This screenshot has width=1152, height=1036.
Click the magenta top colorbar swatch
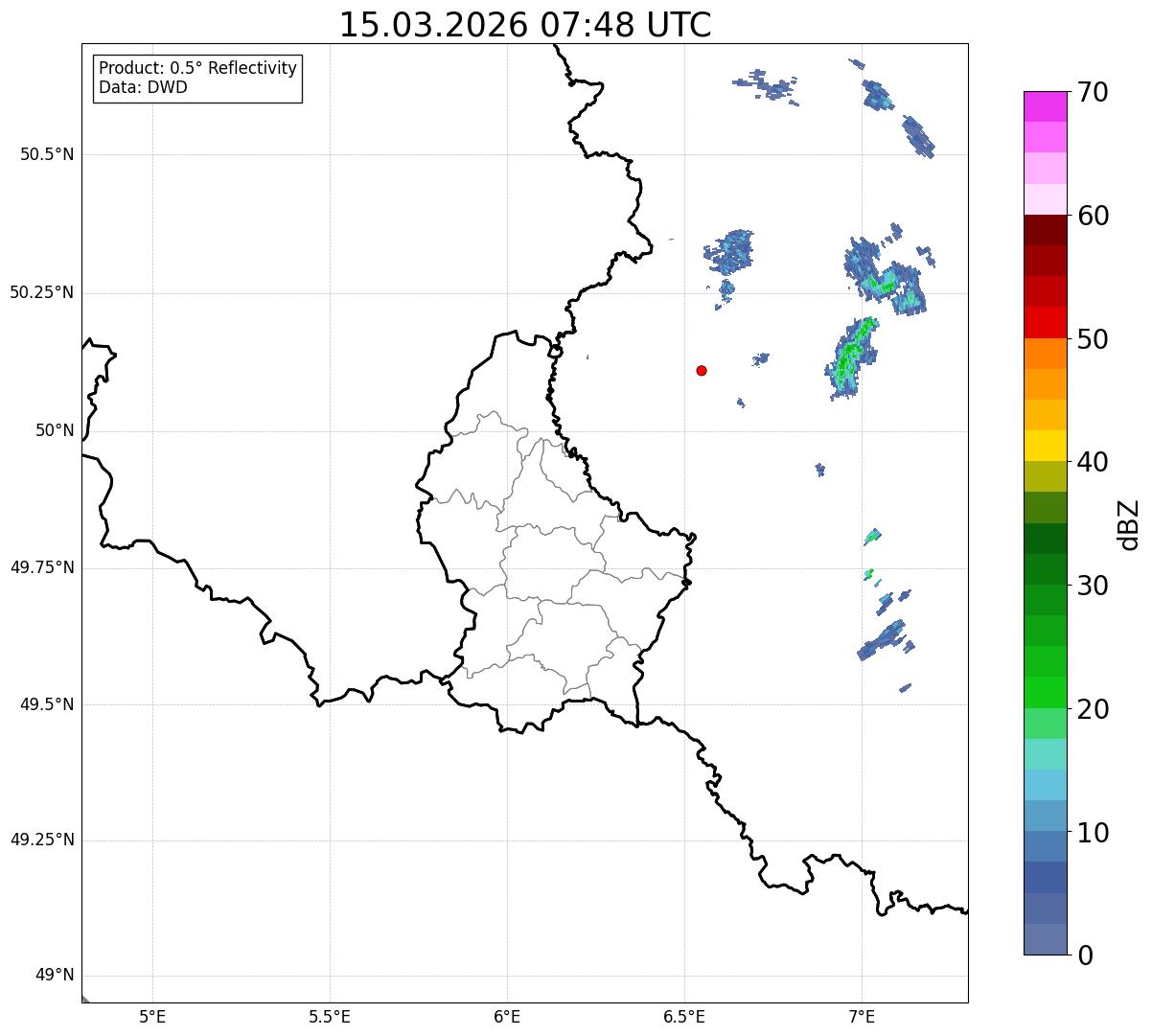pyautogui.click(x=1045, y=106)
